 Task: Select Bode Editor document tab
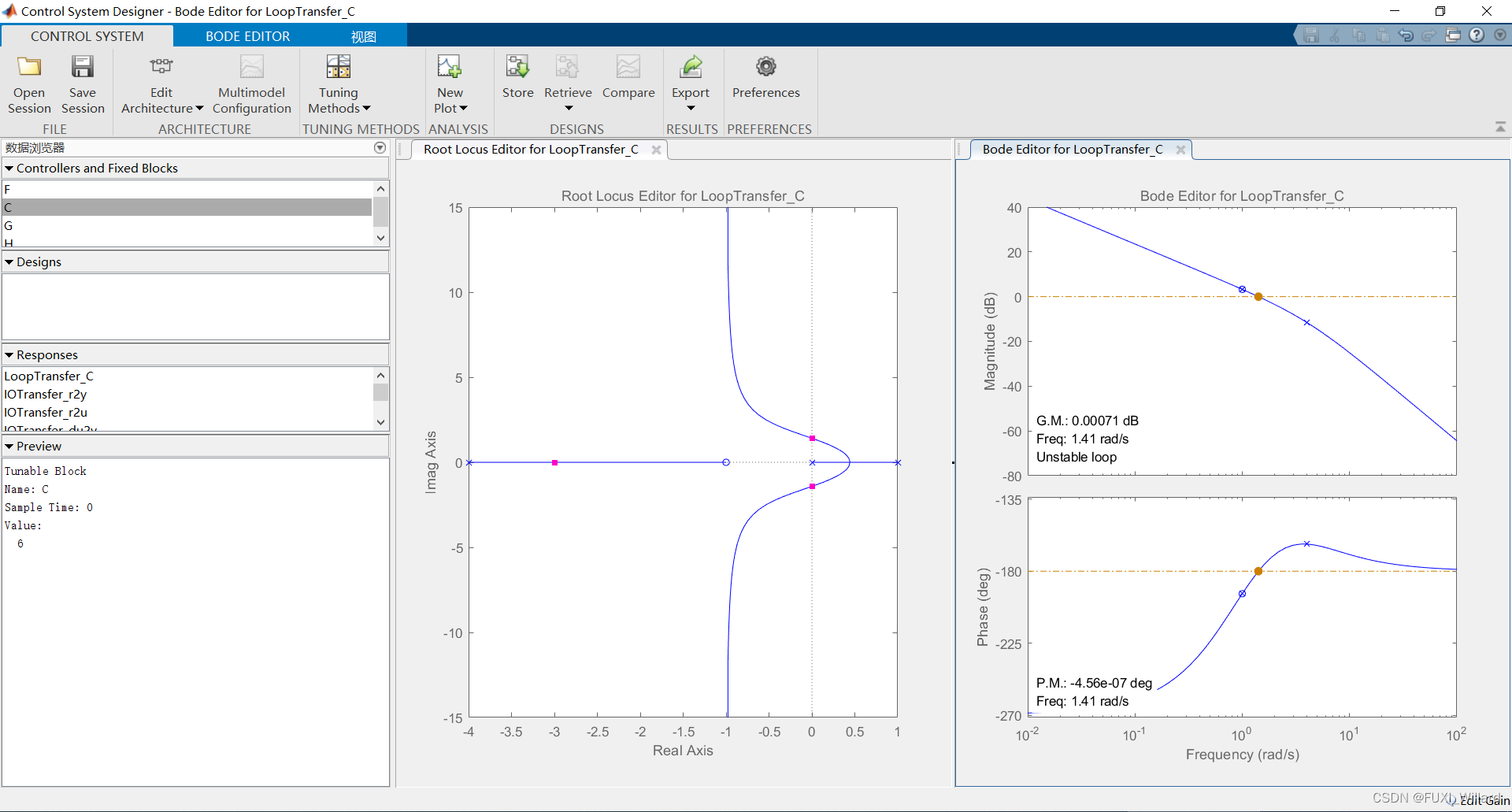(1072, 150)
